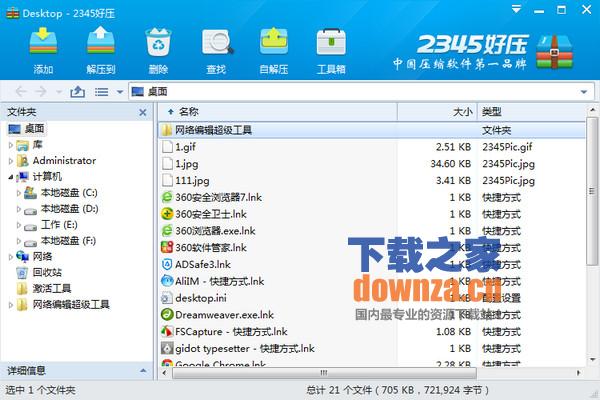Select 工作 (E:) in tree
600x400 pixels.
click(59, 225)
